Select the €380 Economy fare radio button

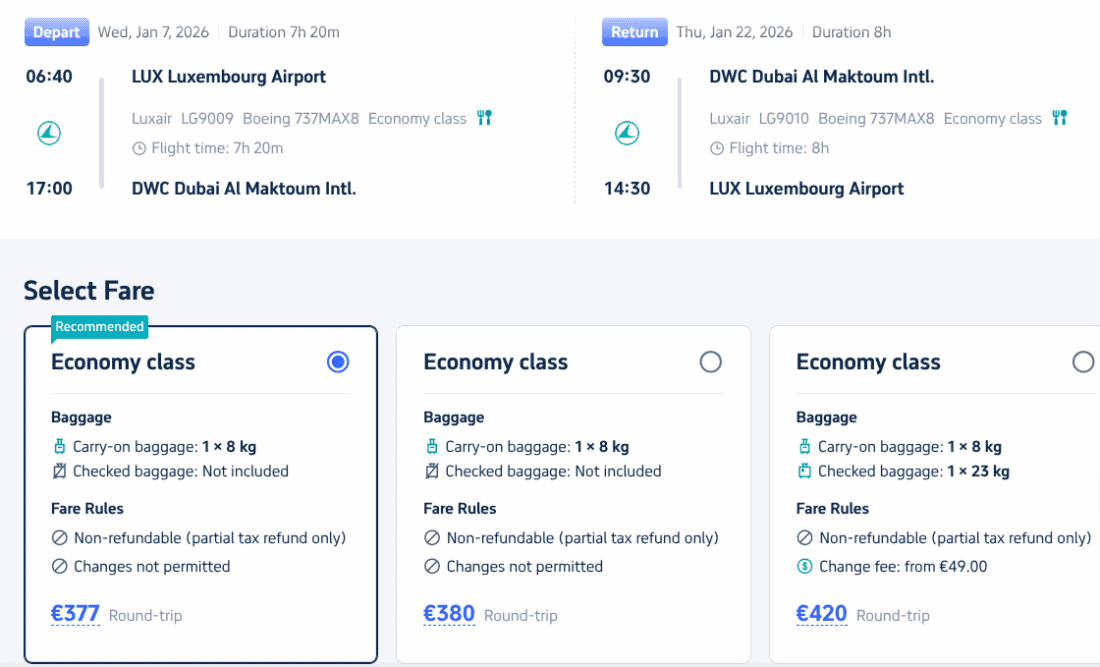click(710, 362)
